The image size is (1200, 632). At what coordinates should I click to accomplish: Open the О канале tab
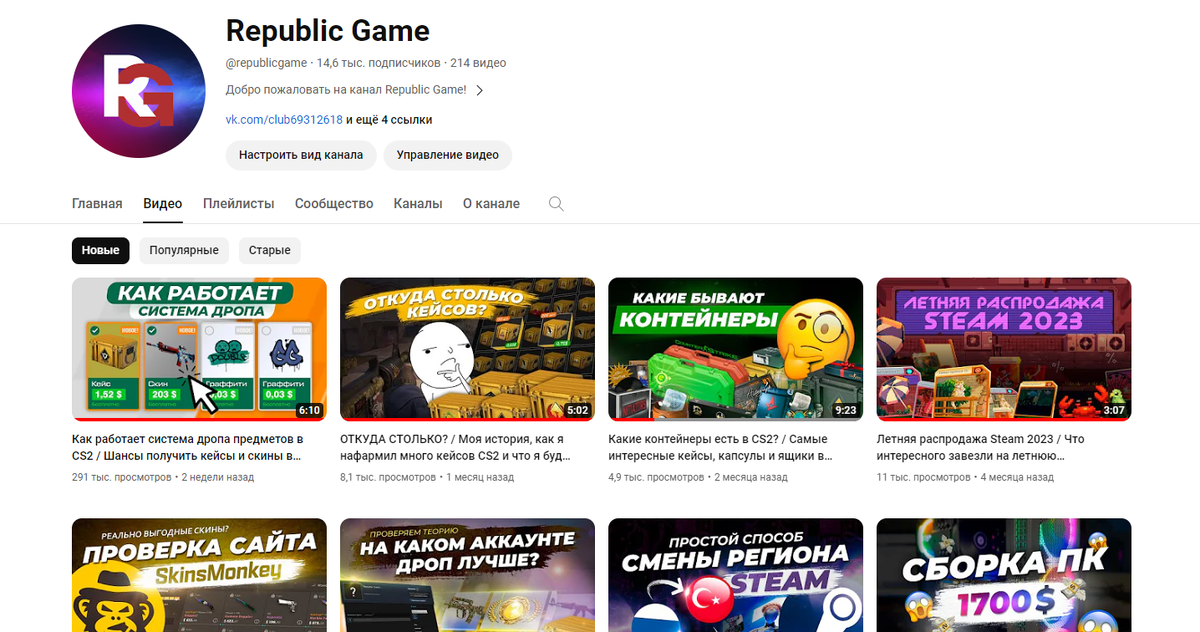[491, 203]
